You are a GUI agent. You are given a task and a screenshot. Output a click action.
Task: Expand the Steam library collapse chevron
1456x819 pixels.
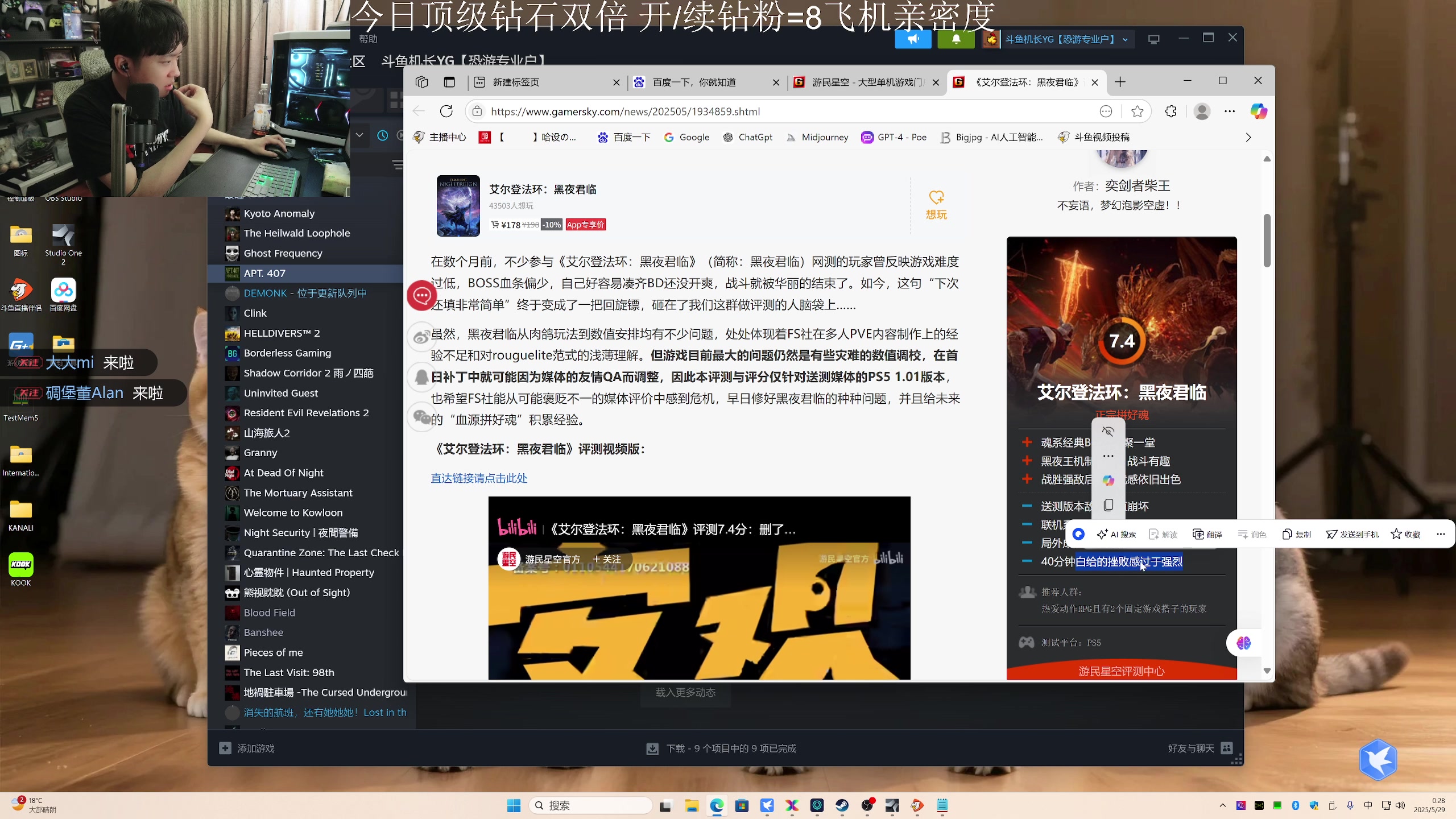coord(359,135)
